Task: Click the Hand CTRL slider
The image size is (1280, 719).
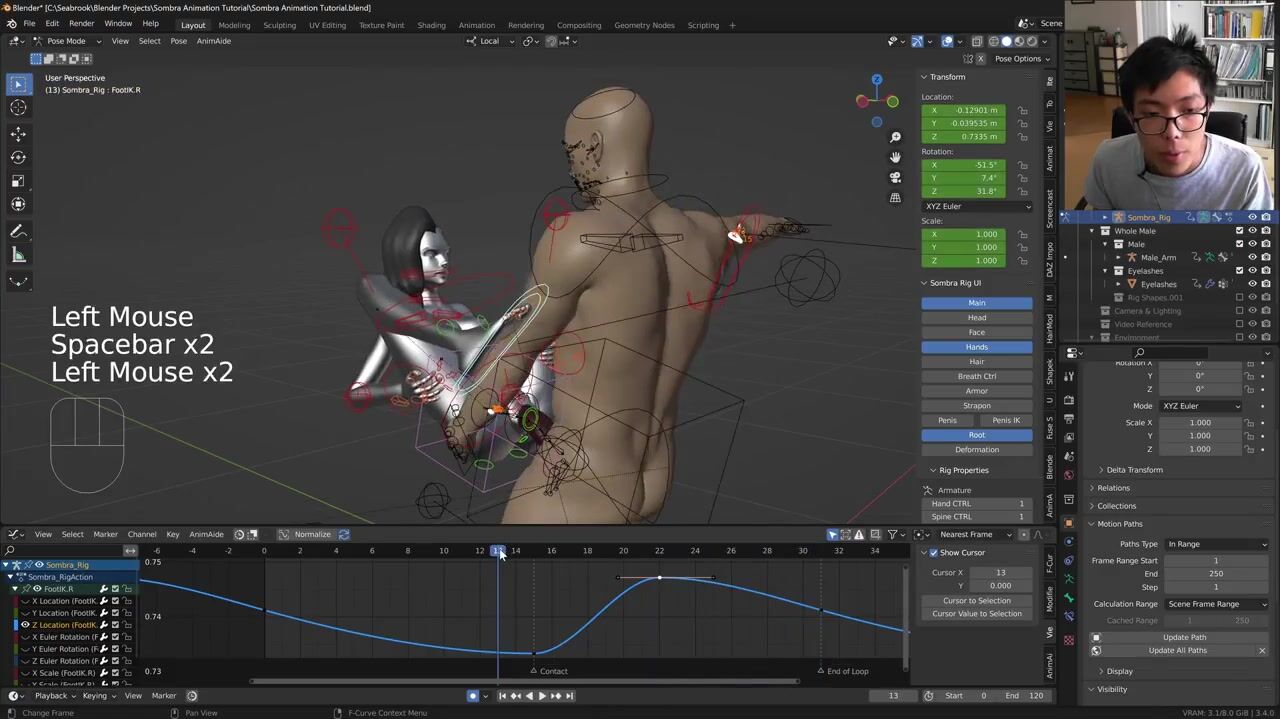Action: 976,504
